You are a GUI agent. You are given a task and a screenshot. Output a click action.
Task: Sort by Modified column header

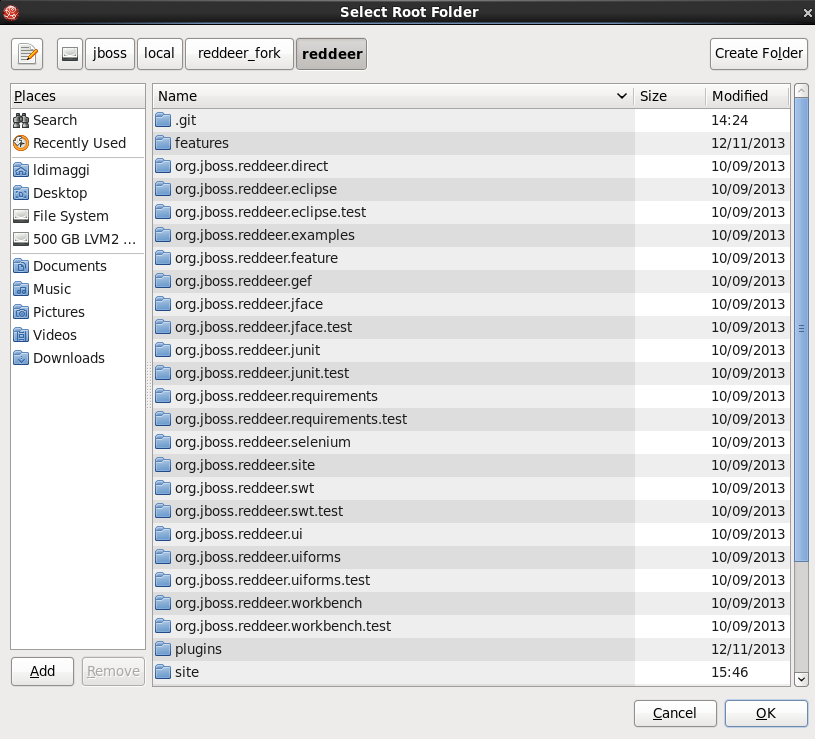click(747, 96)
